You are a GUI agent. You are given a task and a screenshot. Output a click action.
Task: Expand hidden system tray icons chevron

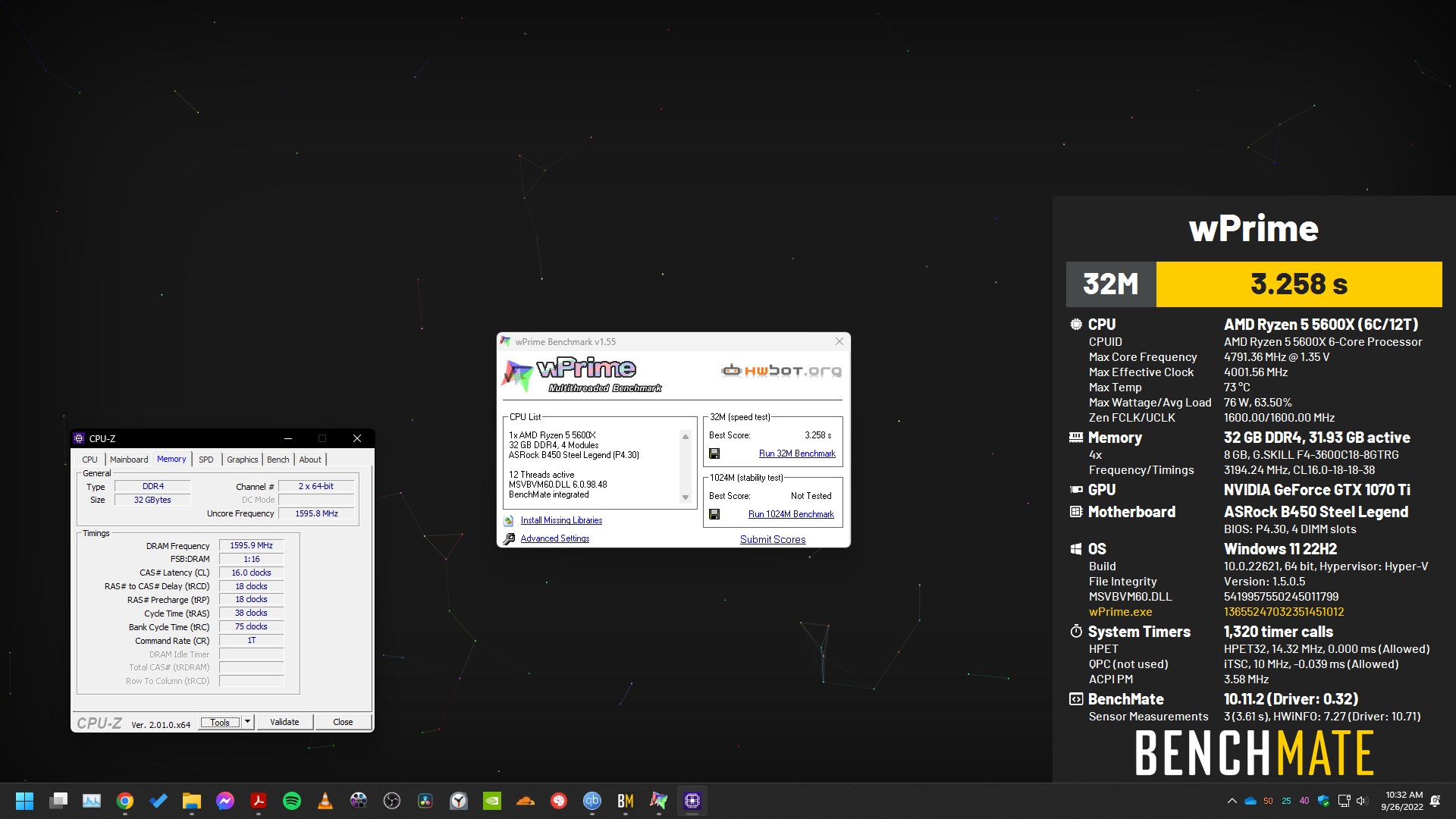(x=1232, y=801)
